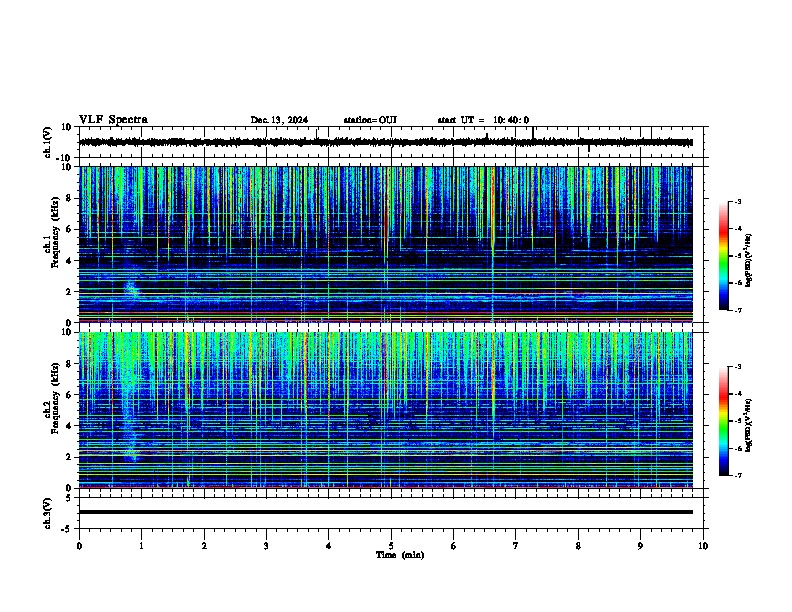Click the ch.1 spectrogram panel
Screen dimensions: 792x612
[x=386, y=244]
